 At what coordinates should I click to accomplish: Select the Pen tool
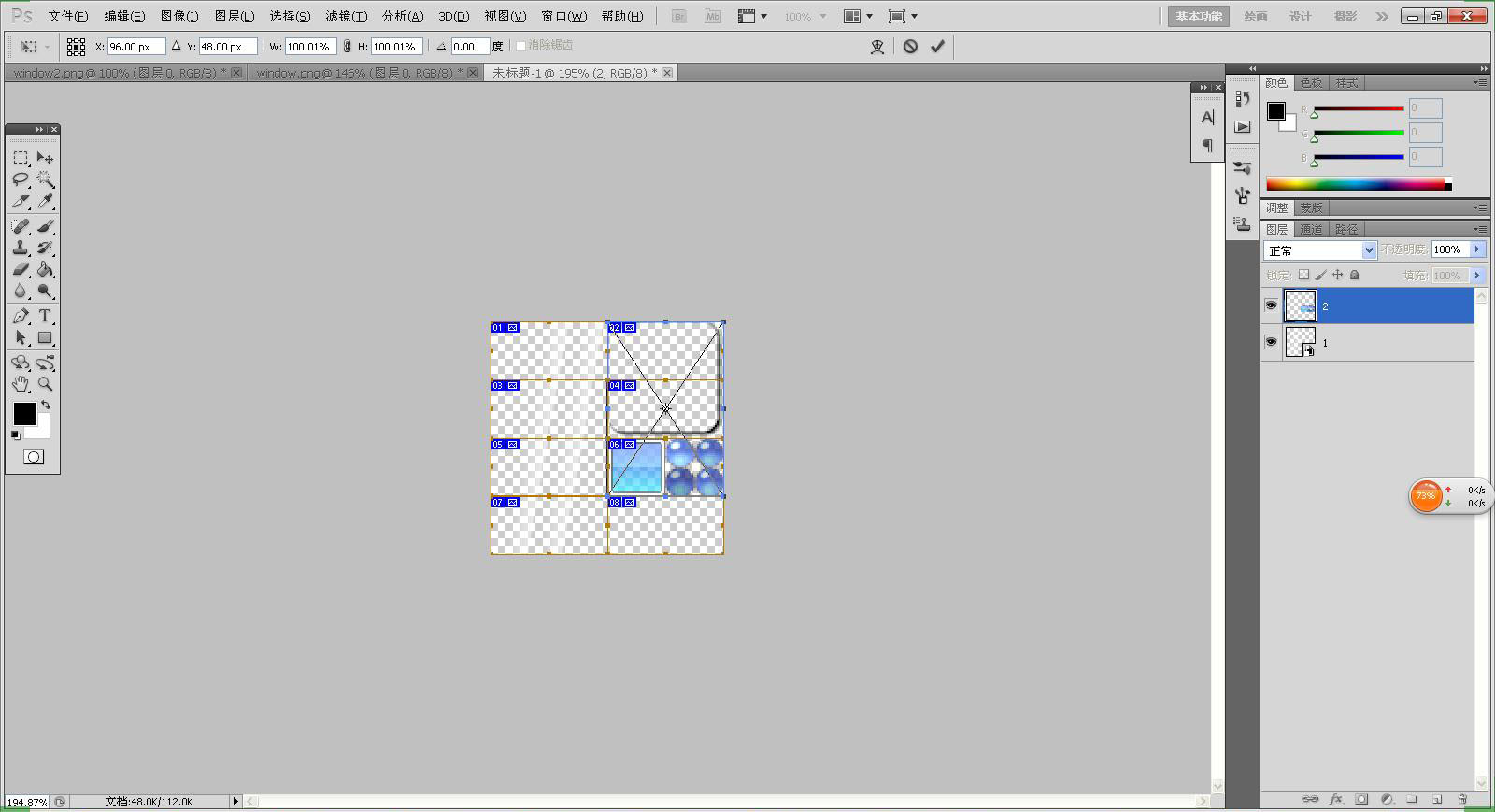point(21,316)
